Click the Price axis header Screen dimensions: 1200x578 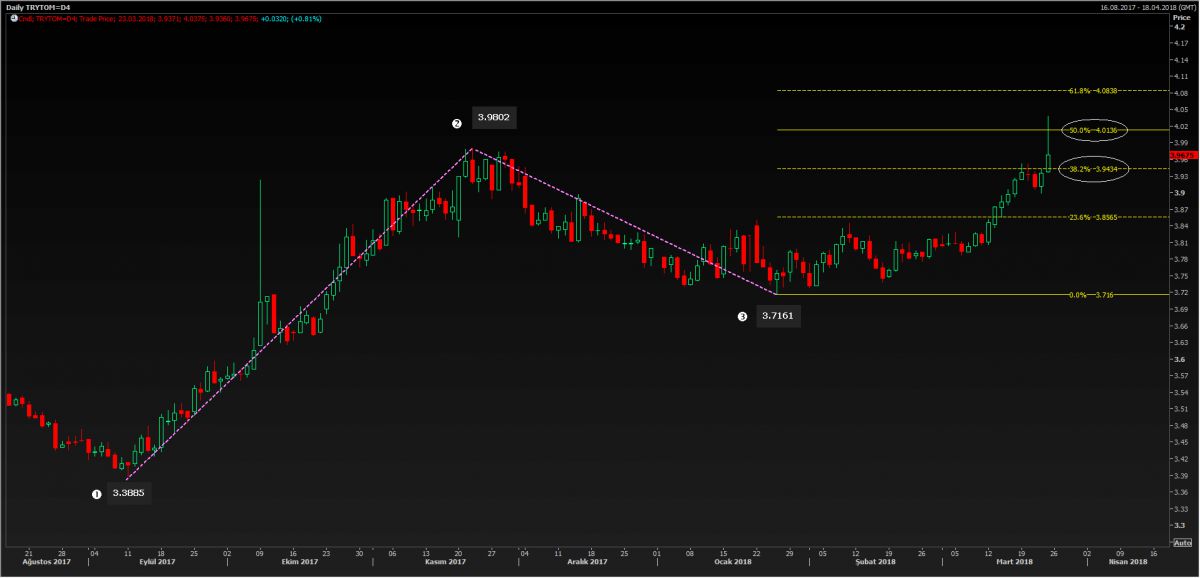coord(1182,18)
